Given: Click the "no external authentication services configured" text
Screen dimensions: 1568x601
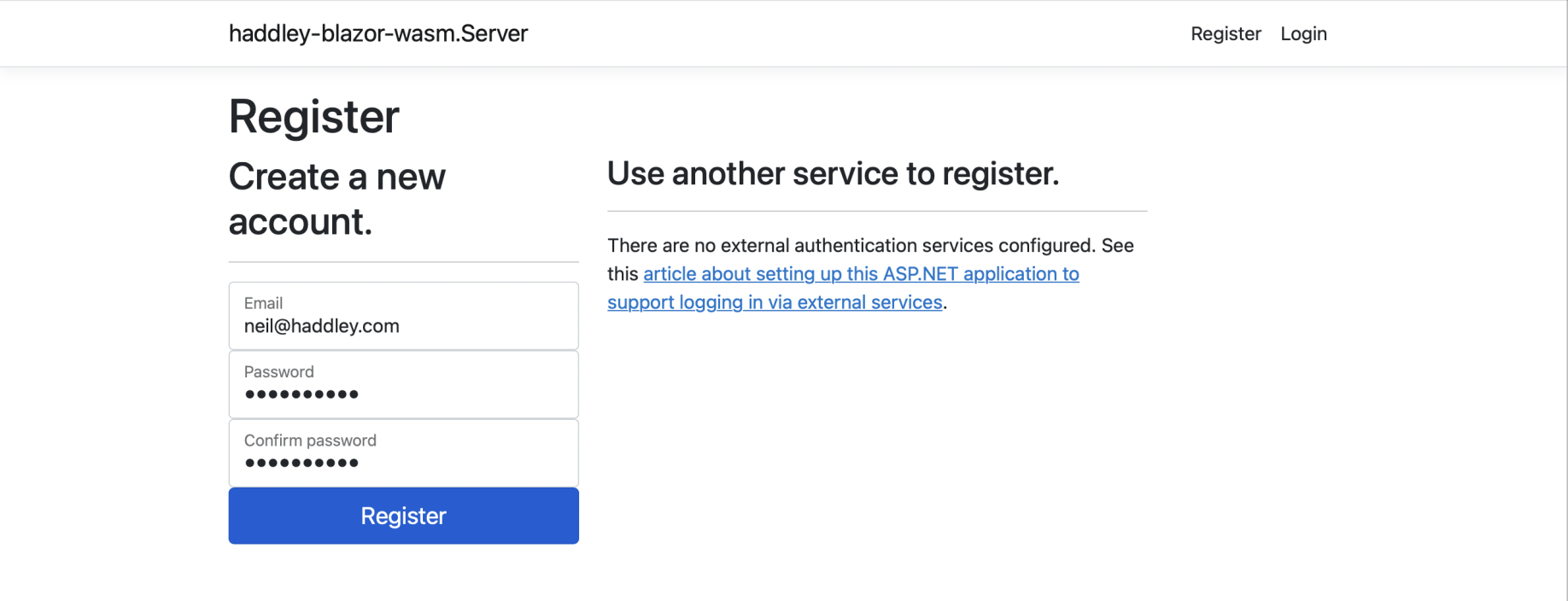Looking at the screenshot, I should [852, 246].
